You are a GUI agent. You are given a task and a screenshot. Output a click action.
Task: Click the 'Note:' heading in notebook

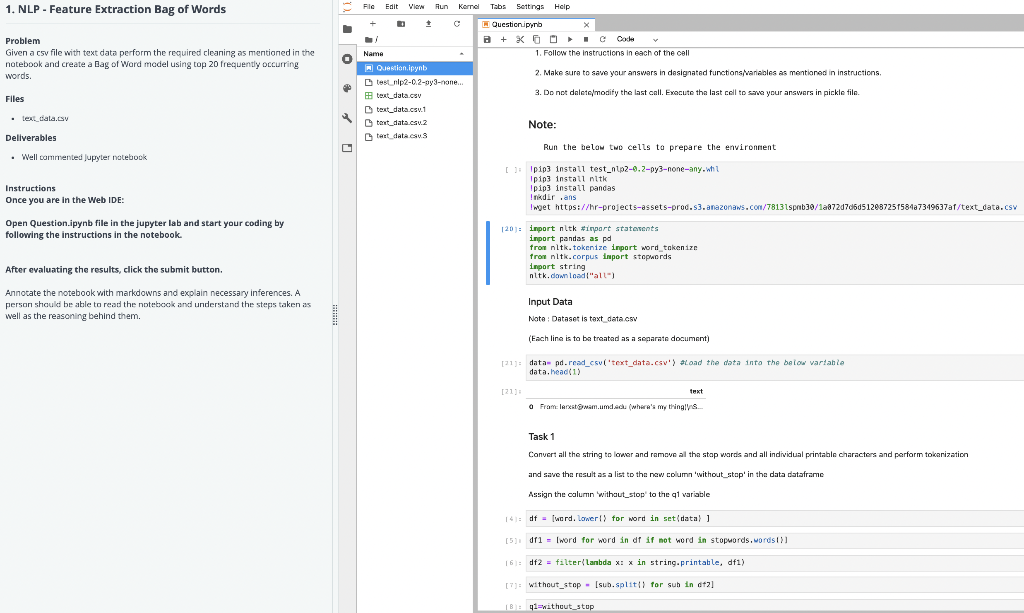[x=542, y=125]
